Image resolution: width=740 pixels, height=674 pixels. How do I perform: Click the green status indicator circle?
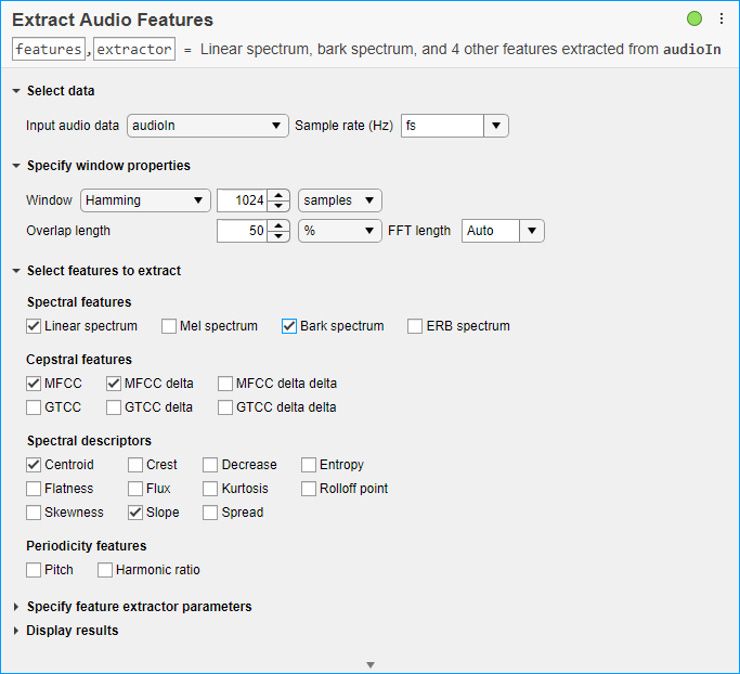click(694, 19)
